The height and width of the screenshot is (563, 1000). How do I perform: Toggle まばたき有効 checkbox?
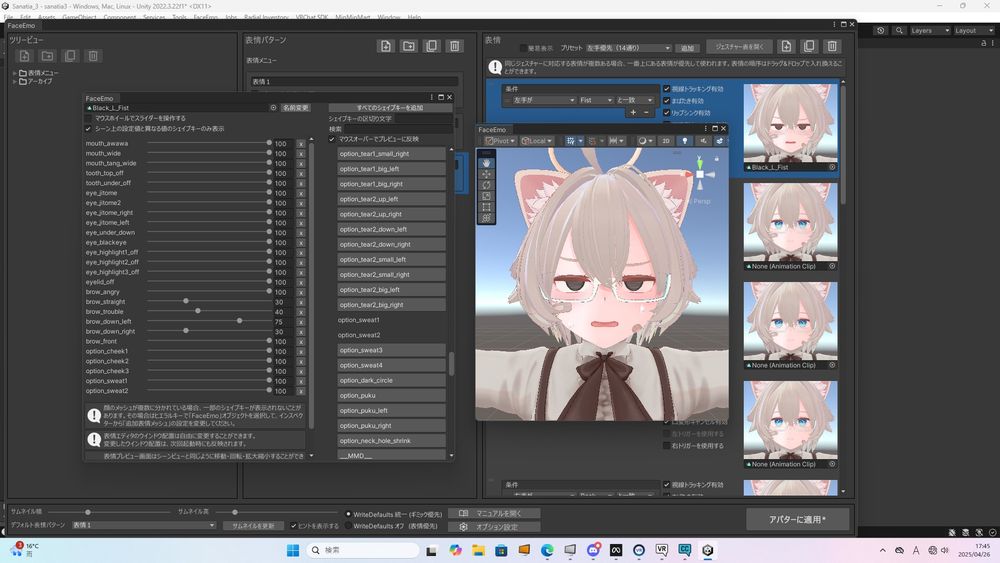[666, 101]
